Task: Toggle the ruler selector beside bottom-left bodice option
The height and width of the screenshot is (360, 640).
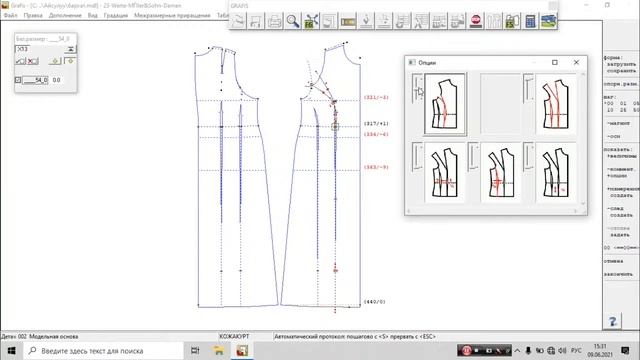Action: click(x=417, y=157)
